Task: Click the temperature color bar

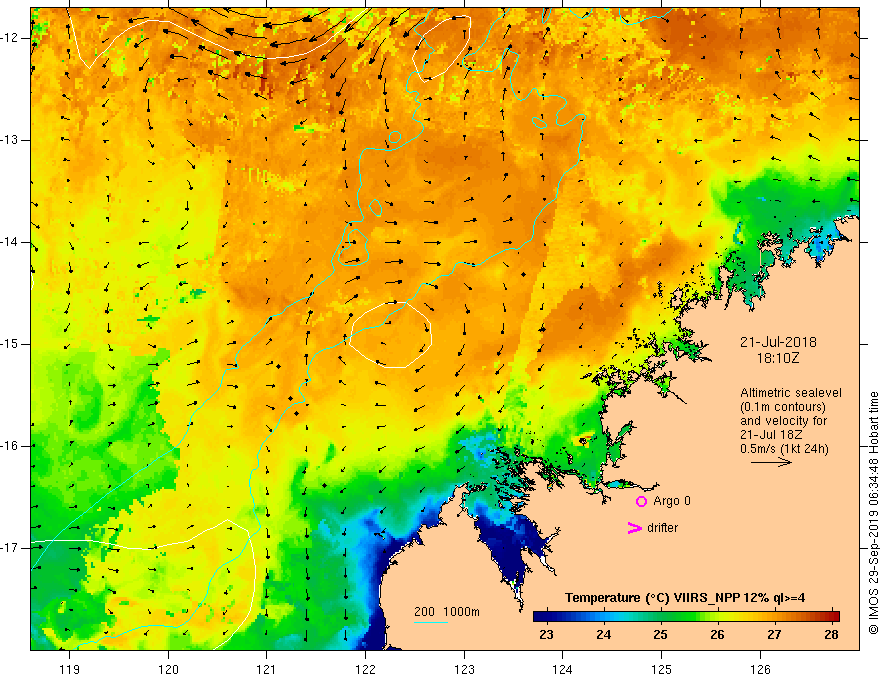Action: pos(686,616)
